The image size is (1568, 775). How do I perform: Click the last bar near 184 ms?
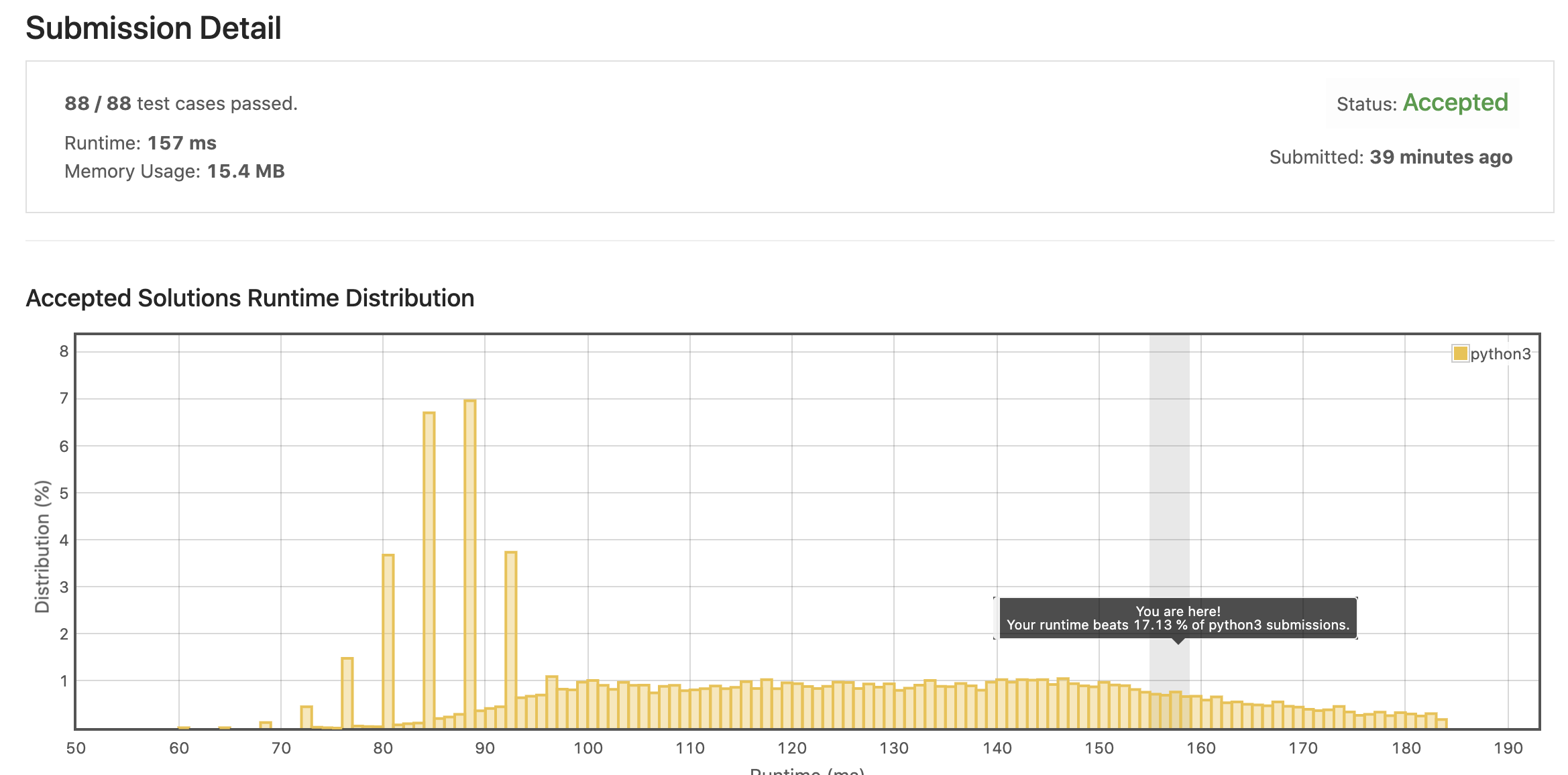1442,723
